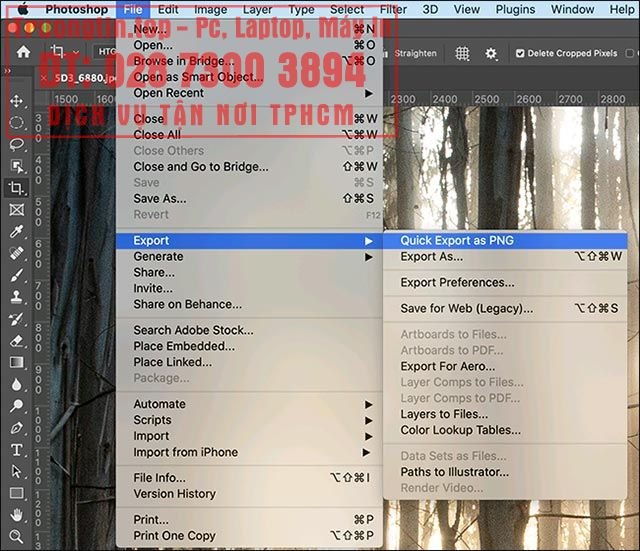Select the Frame tool
Viewport: 640px width, 551px height.
[16, 210]
